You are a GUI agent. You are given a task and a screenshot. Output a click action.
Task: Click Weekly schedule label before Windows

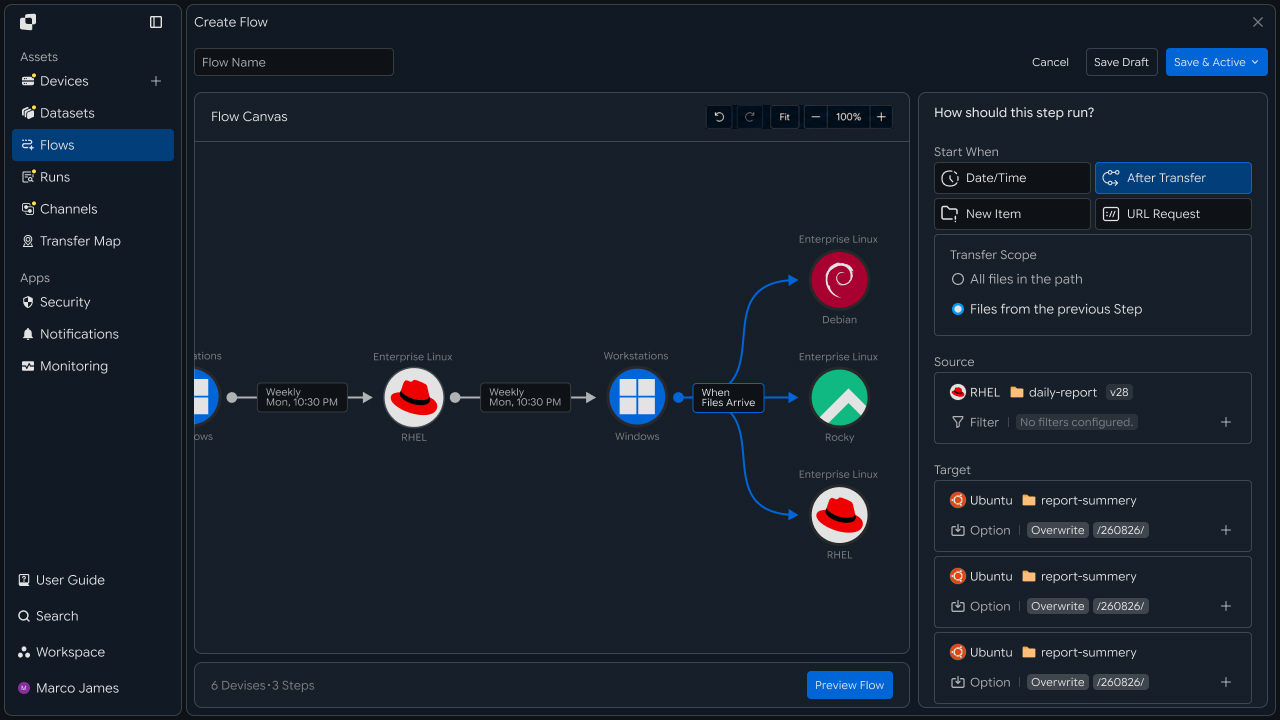pyautogui.click(x=525, y=397)
